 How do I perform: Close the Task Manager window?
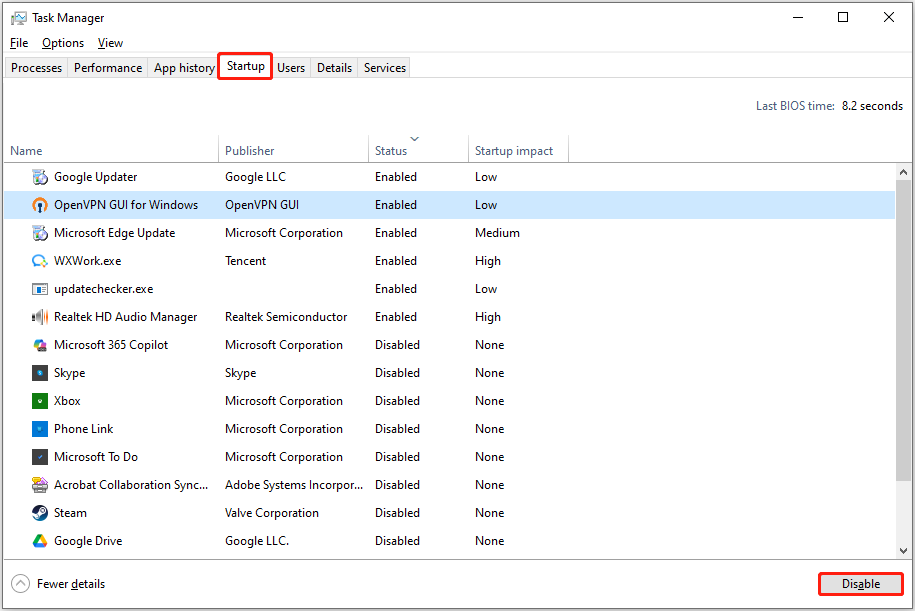coord(889,18)
